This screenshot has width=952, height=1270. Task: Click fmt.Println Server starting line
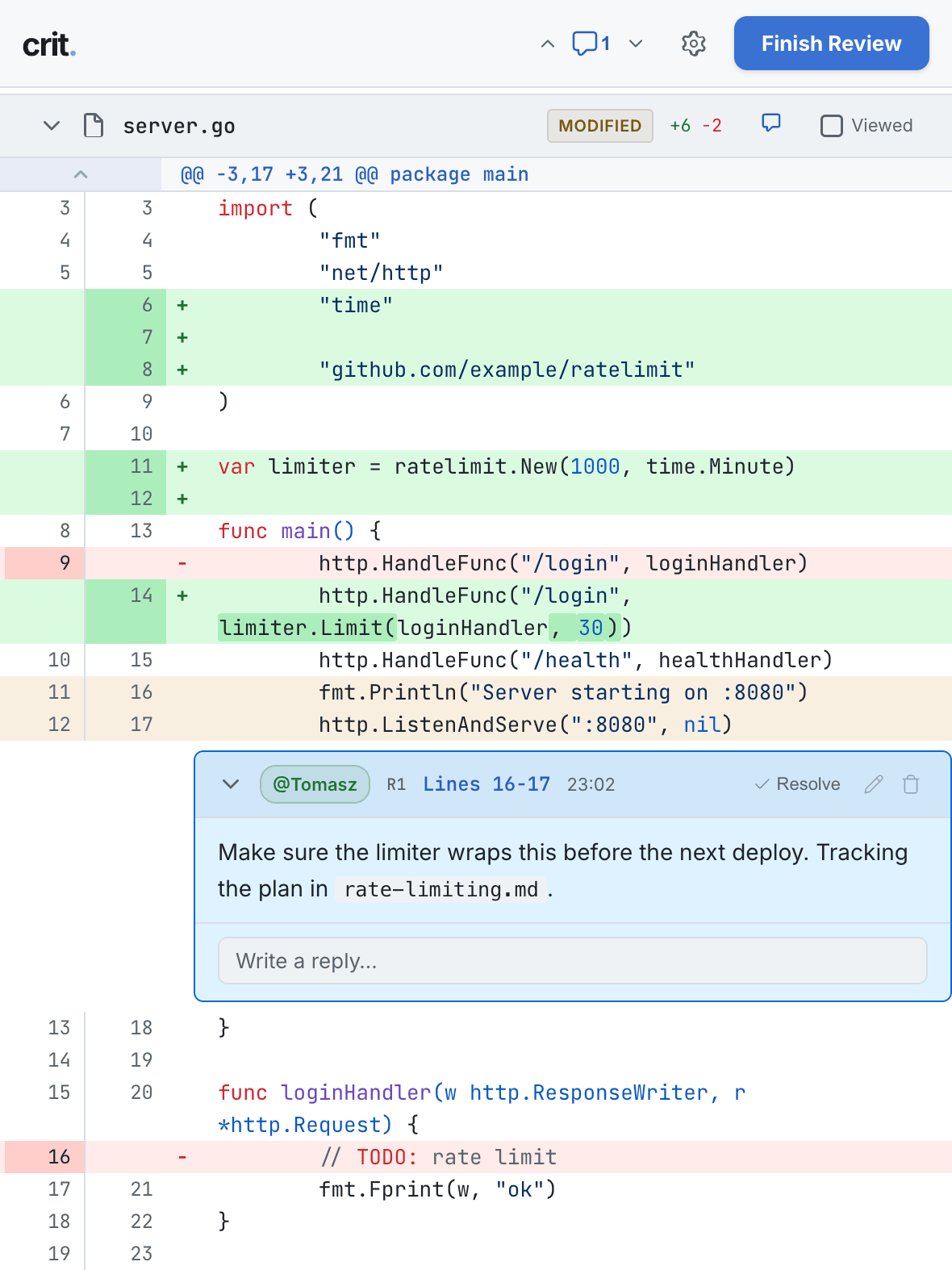pyautogui.click(x=563, y=692)
